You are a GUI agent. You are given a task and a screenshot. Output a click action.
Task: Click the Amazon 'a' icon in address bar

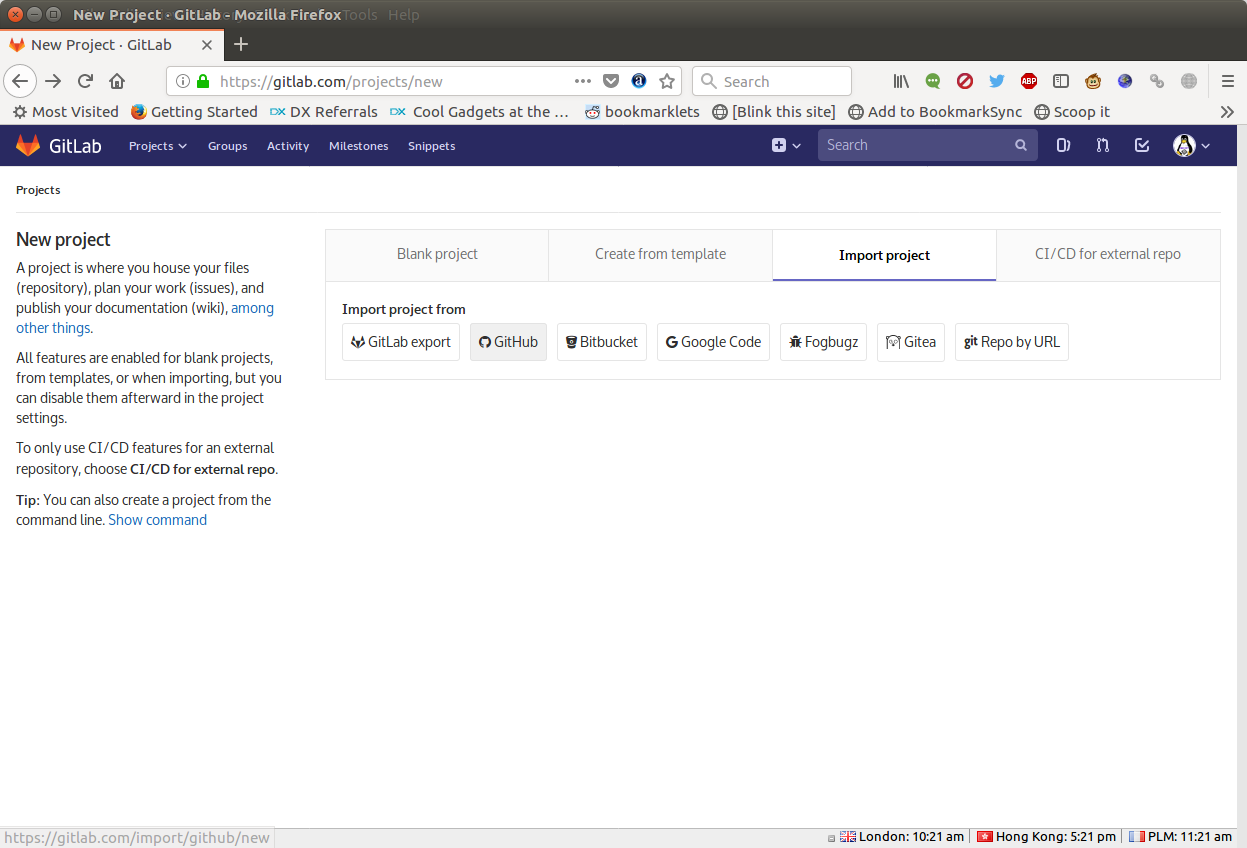tap(639, 81)
